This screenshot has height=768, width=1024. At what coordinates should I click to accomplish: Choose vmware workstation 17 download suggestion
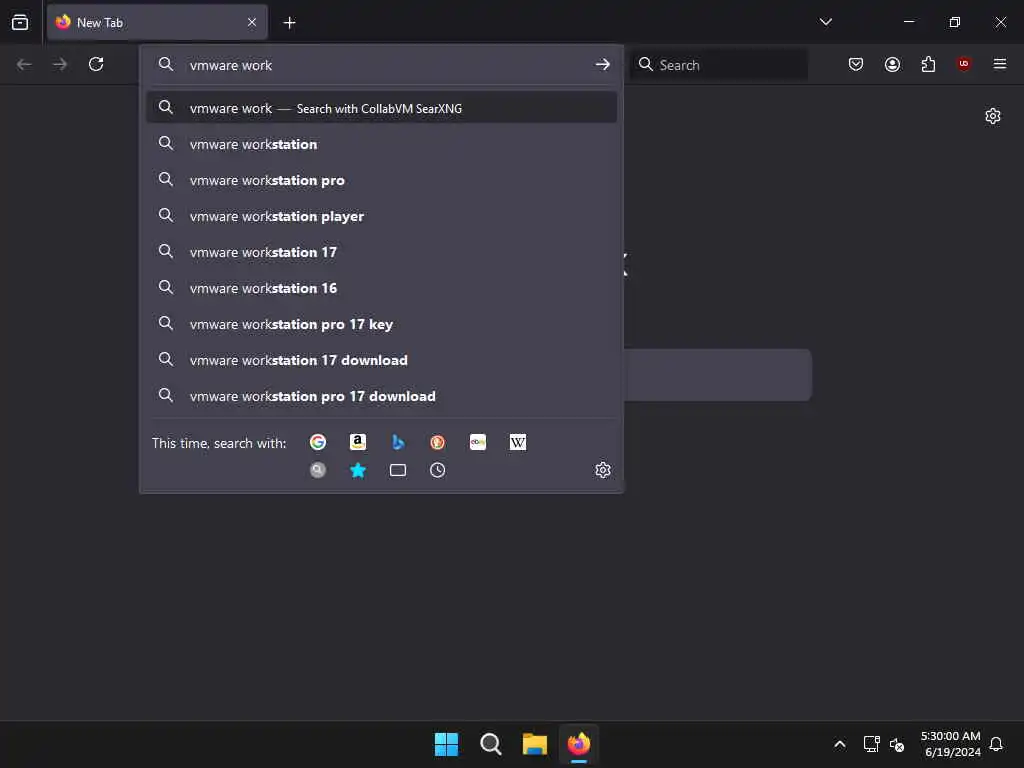tap(381, 360)
